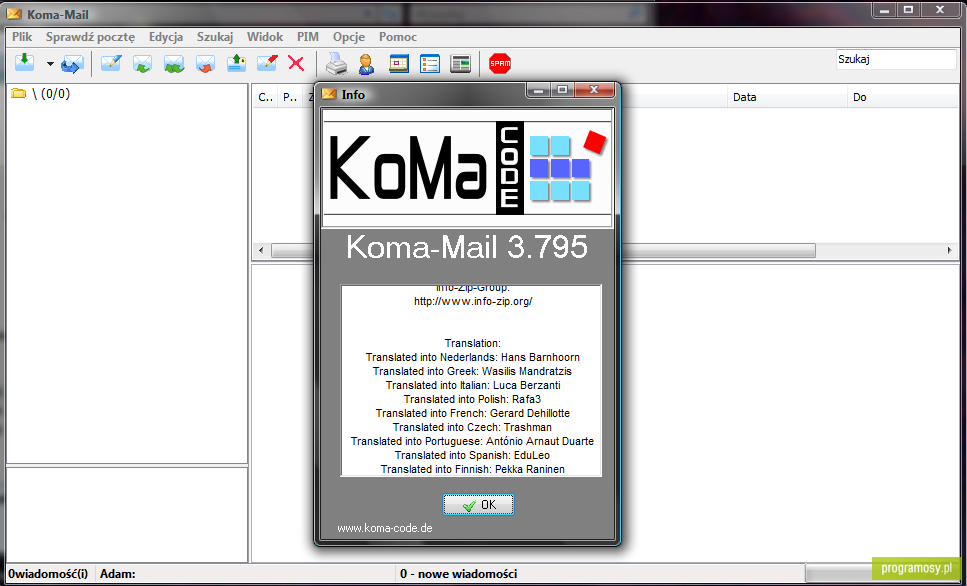This screenshot has width=967, height=586.
Task: Reply using the single green arrow envelope
Action: (x=142, y=64)
